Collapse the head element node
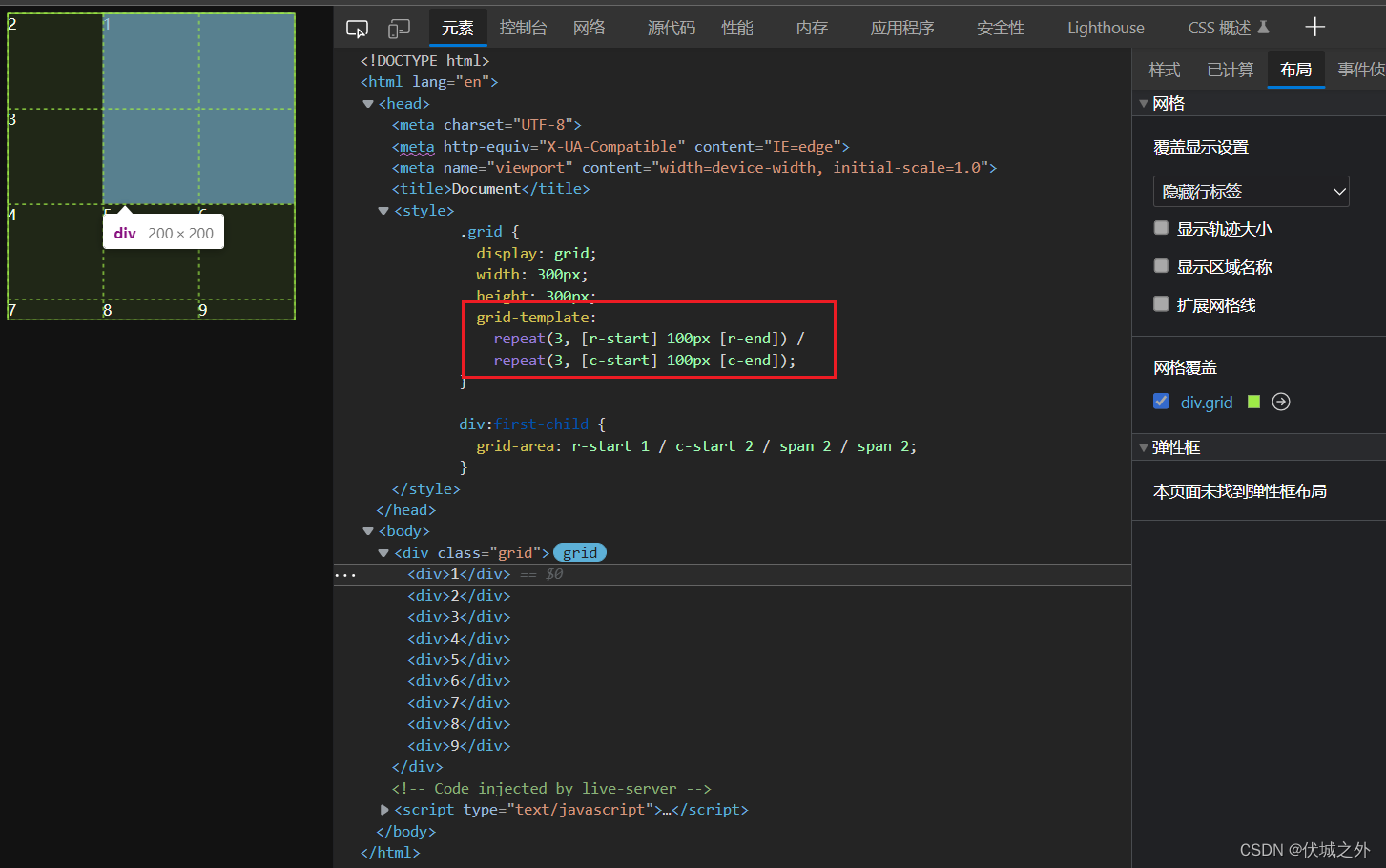The height and width of the screenshot is (868, 1386). (368, 104)
